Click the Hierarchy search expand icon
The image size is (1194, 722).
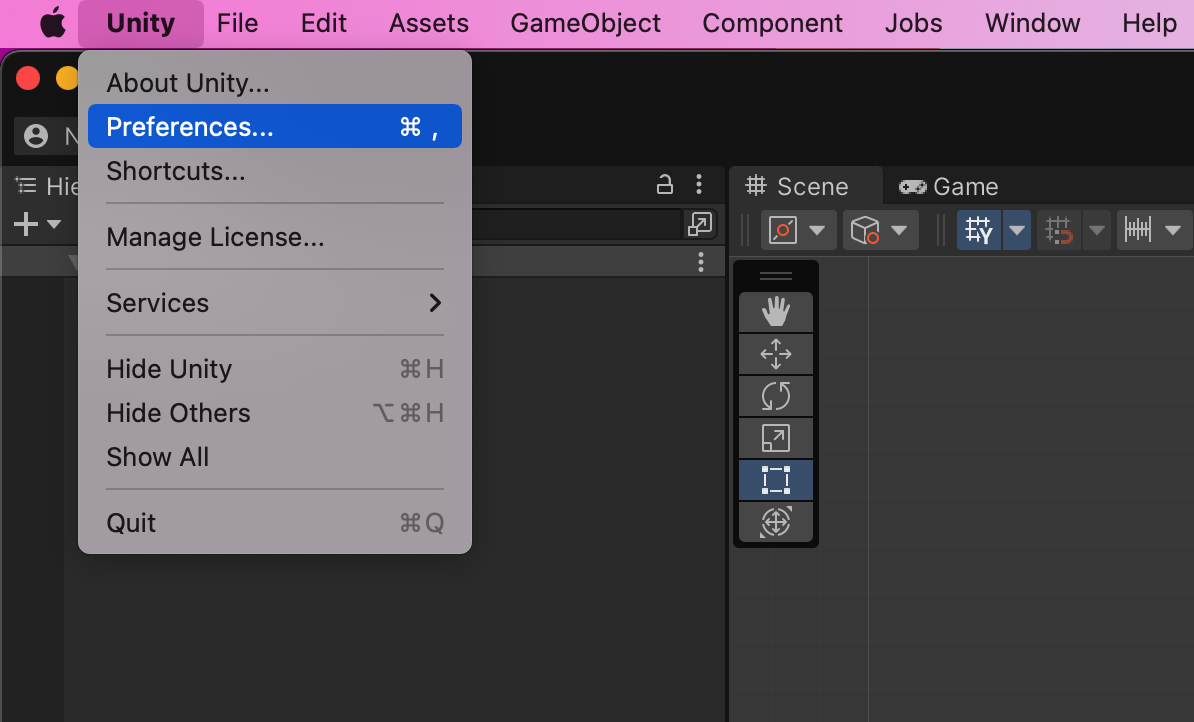coord(700,225)
